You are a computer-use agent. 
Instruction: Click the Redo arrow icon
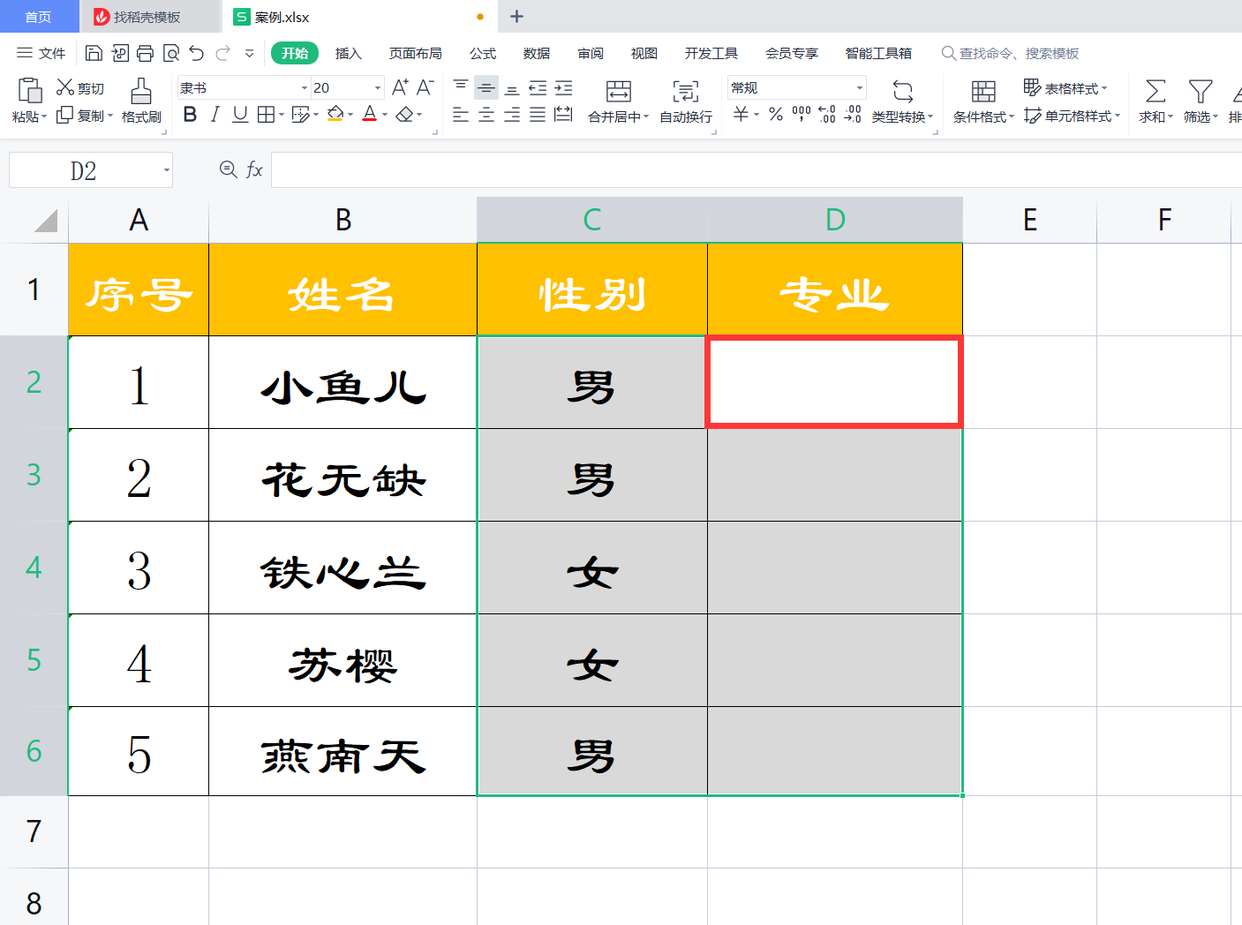[x=222, y=53]
